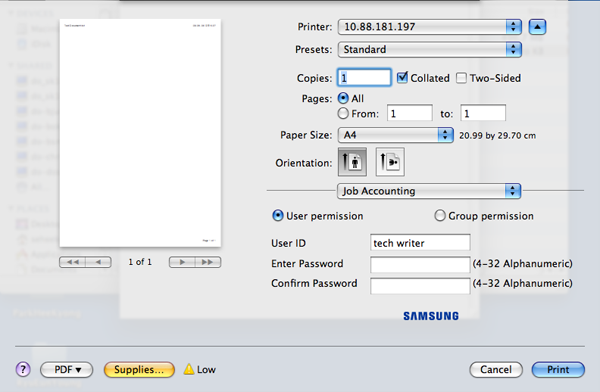The width and height of the screenshot is (600, 392).
Task: Jump to the last preview page
Action: click(x=208, y=262)
